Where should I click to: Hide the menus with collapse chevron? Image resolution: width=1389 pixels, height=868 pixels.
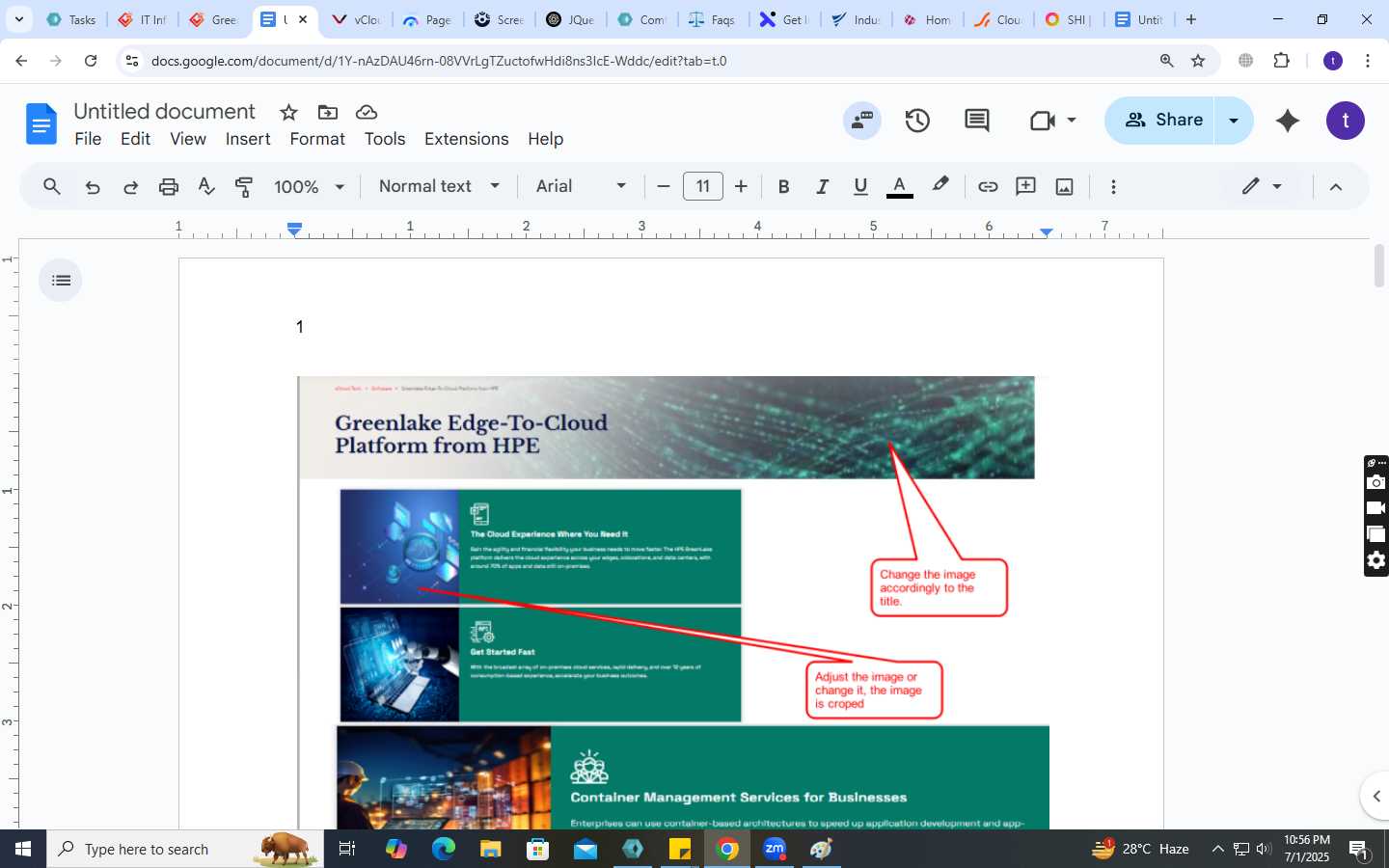point(1336,186)
